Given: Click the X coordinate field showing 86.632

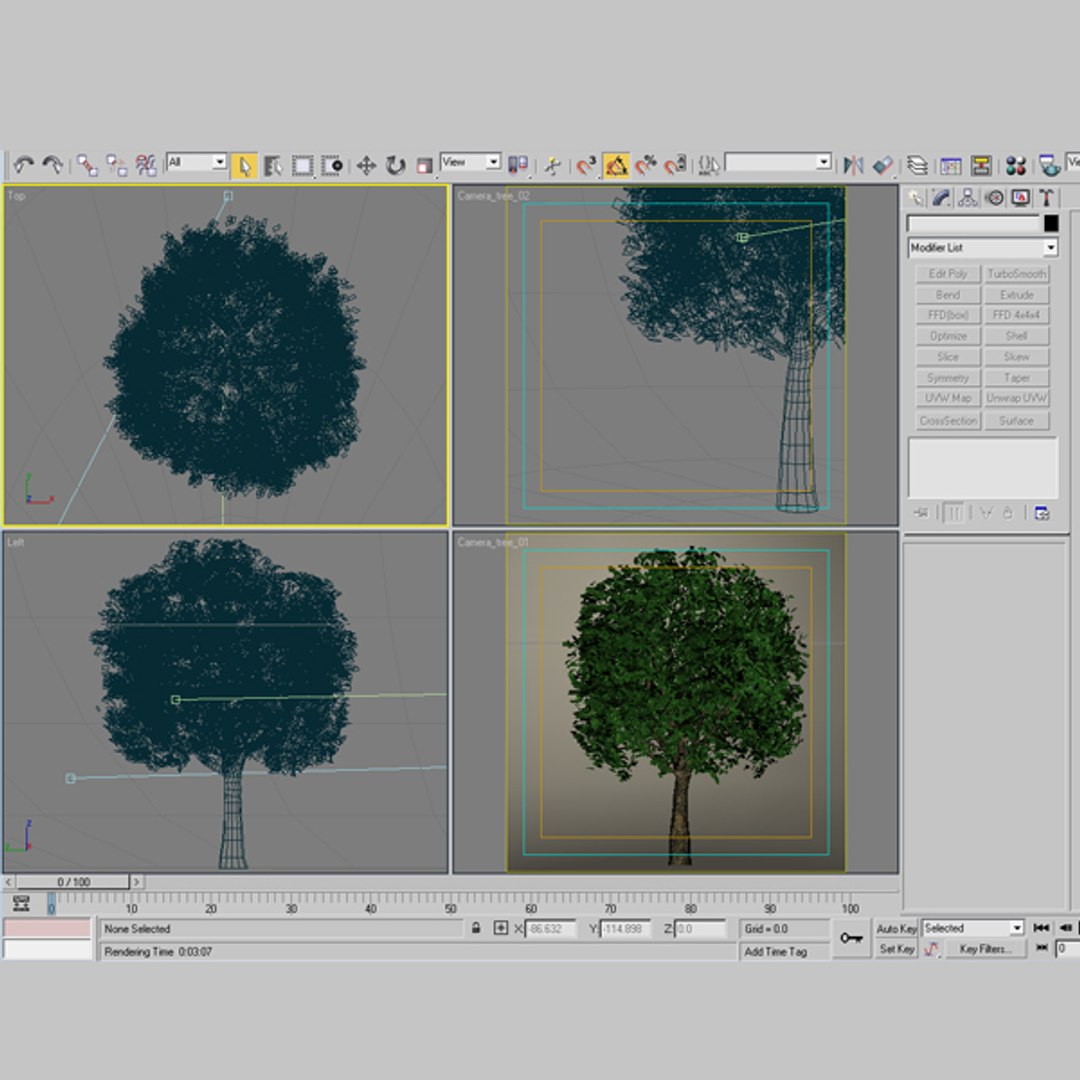Looking at the screenshot, I should tap(550, 928).
